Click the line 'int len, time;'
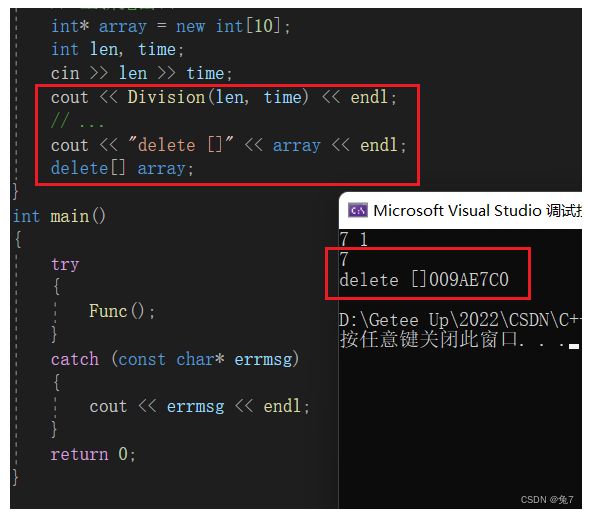This screenshot has width=590, height=515. (117, 49)
